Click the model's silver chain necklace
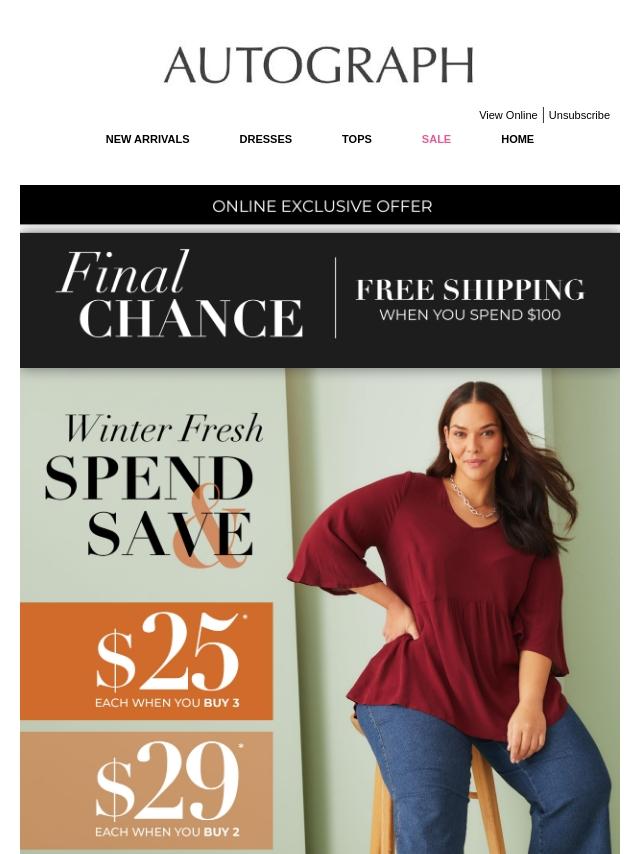640x854 pixels. (472, 498)
